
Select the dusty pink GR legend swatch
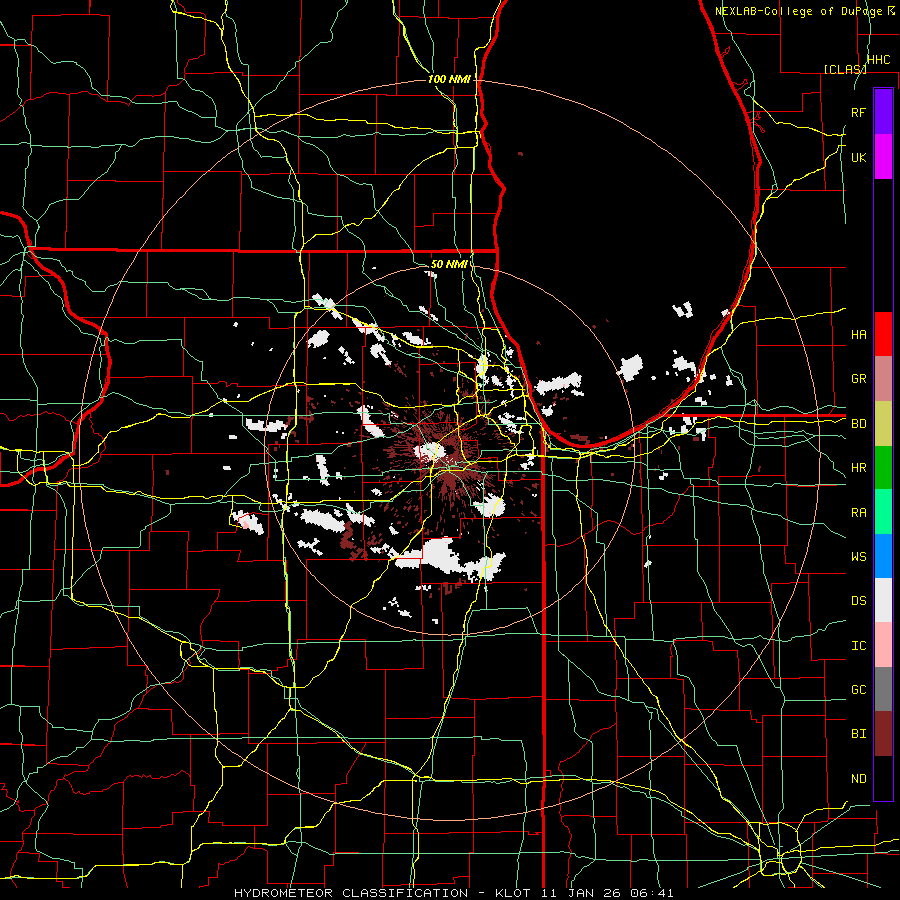click(x=883, y=378)
